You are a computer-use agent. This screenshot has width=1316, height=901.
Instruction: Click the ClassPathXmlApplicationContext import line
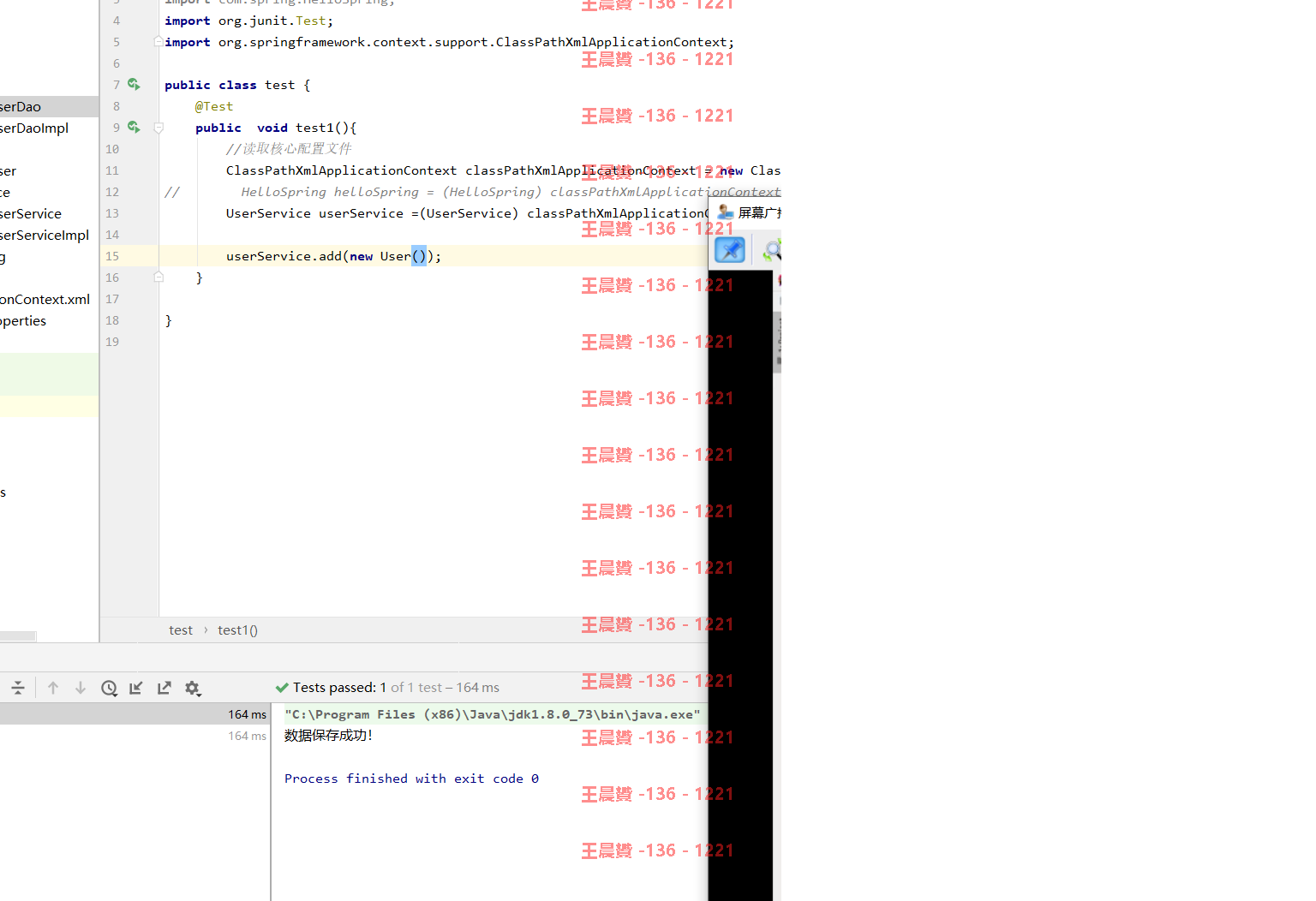point(449,42)
